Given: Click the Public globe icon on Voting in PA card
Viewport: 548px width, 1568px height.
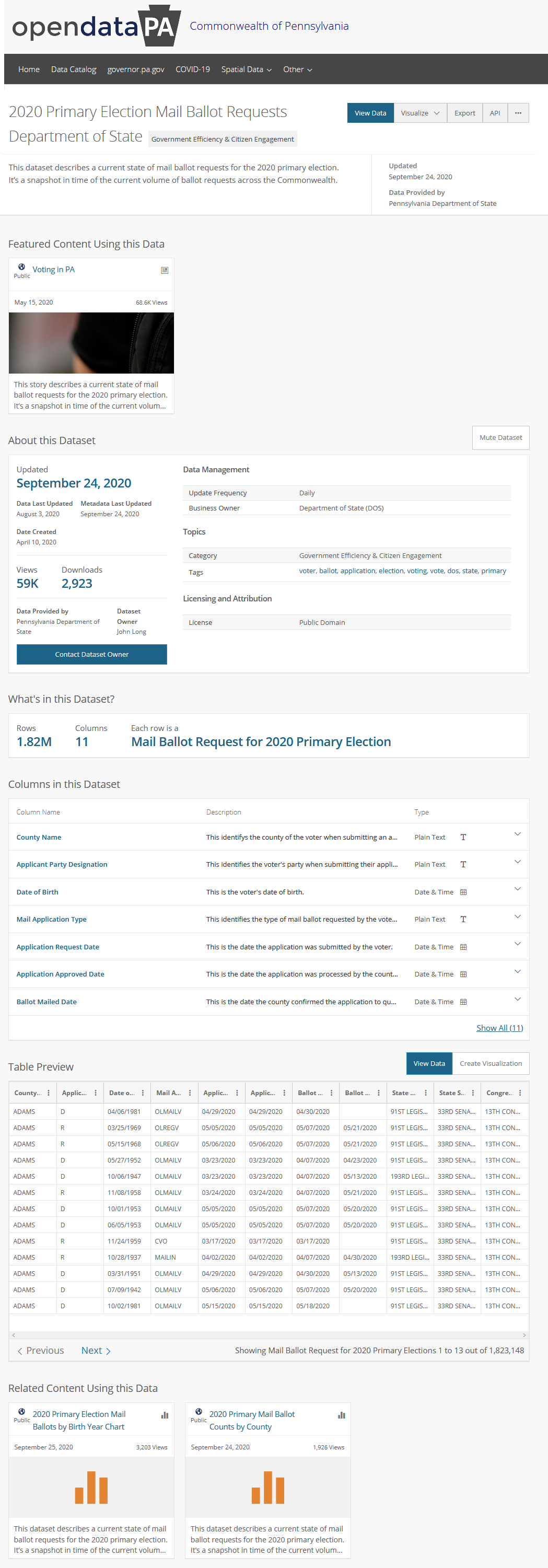Looking at the screenshot, I should 22,266.
